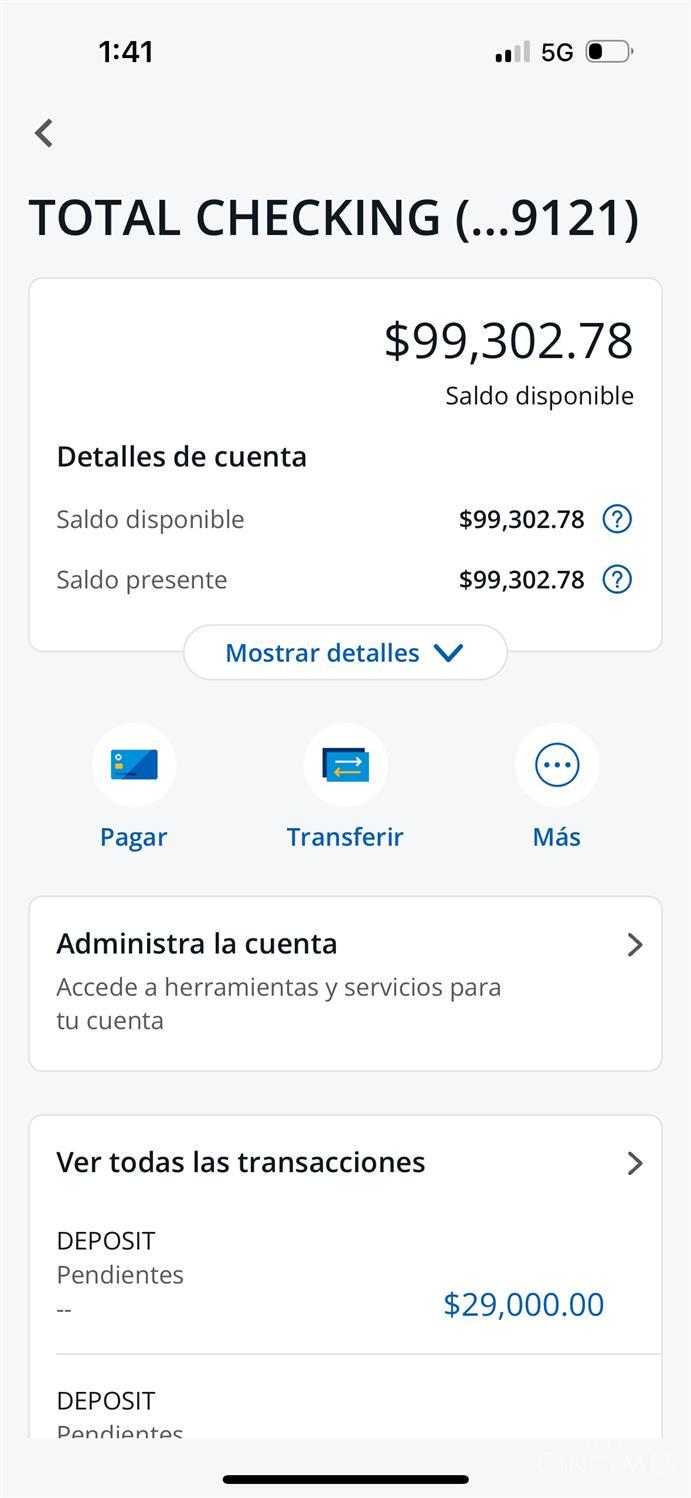Open Ver todas las transacciones

coord(345,1162)
